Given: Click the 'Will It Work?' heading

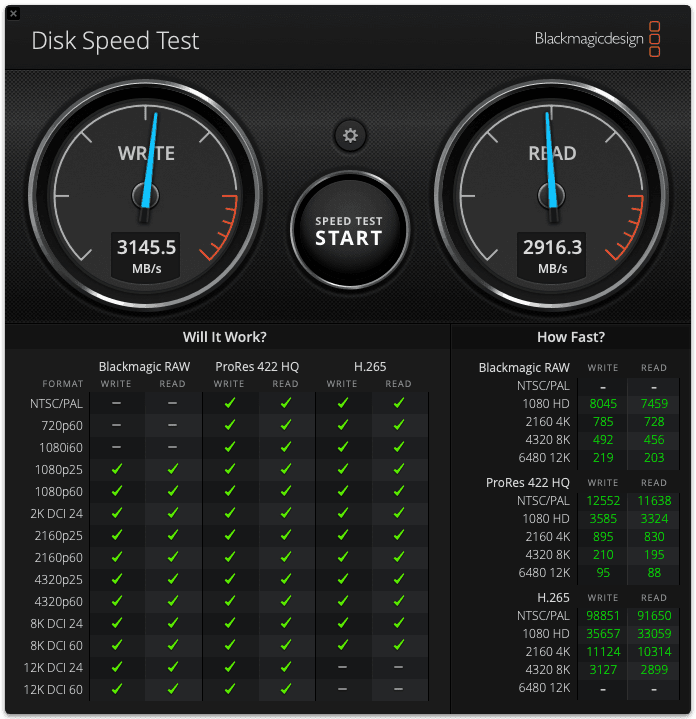Looking at the screenshot, I should click(225, 337).
